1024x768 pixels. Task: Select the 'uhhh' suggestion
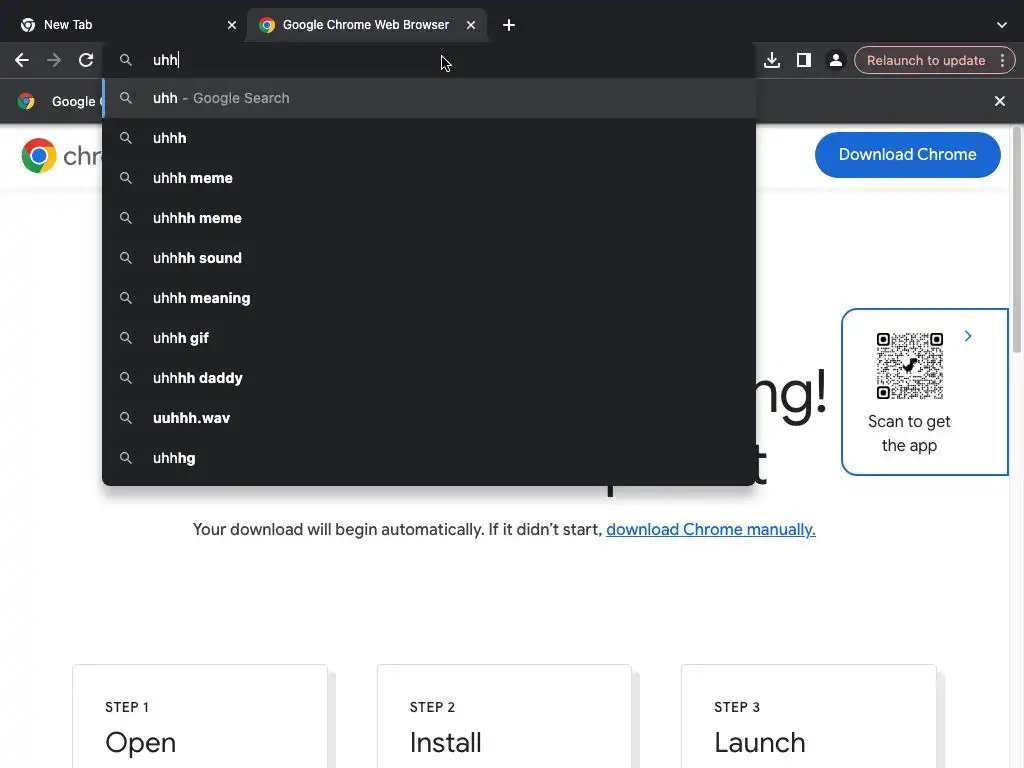[x=429, y=138]
